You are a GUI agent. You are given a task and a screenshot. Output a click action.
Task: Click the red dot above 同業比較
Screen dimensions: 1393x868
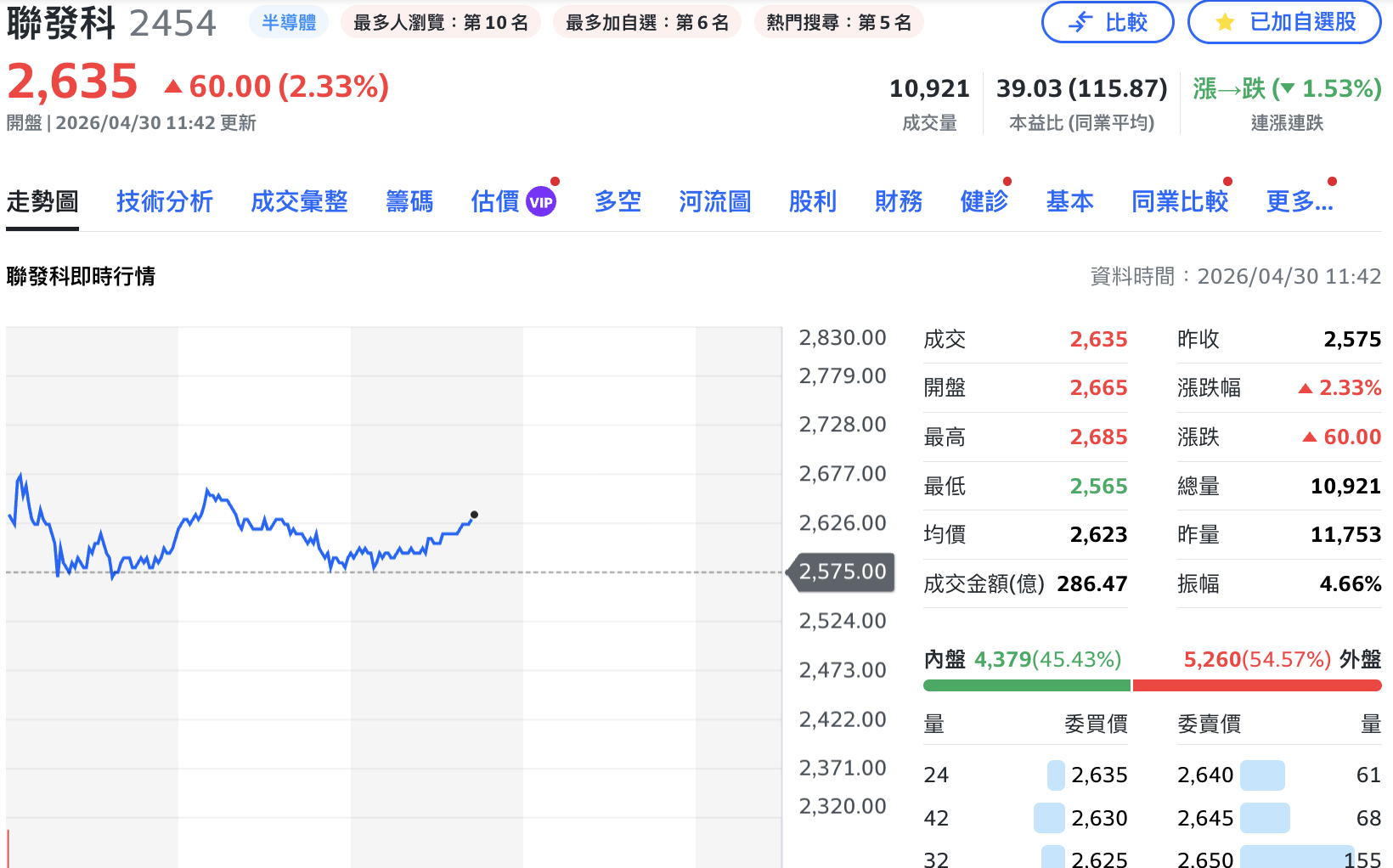point(1227,180)
